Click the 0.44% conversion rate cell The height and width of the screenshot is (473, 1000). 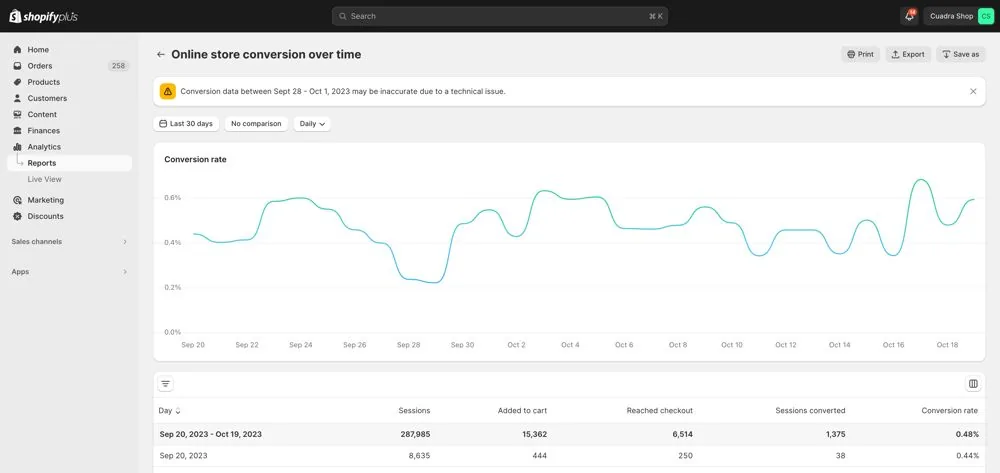[x=967, y=456]
